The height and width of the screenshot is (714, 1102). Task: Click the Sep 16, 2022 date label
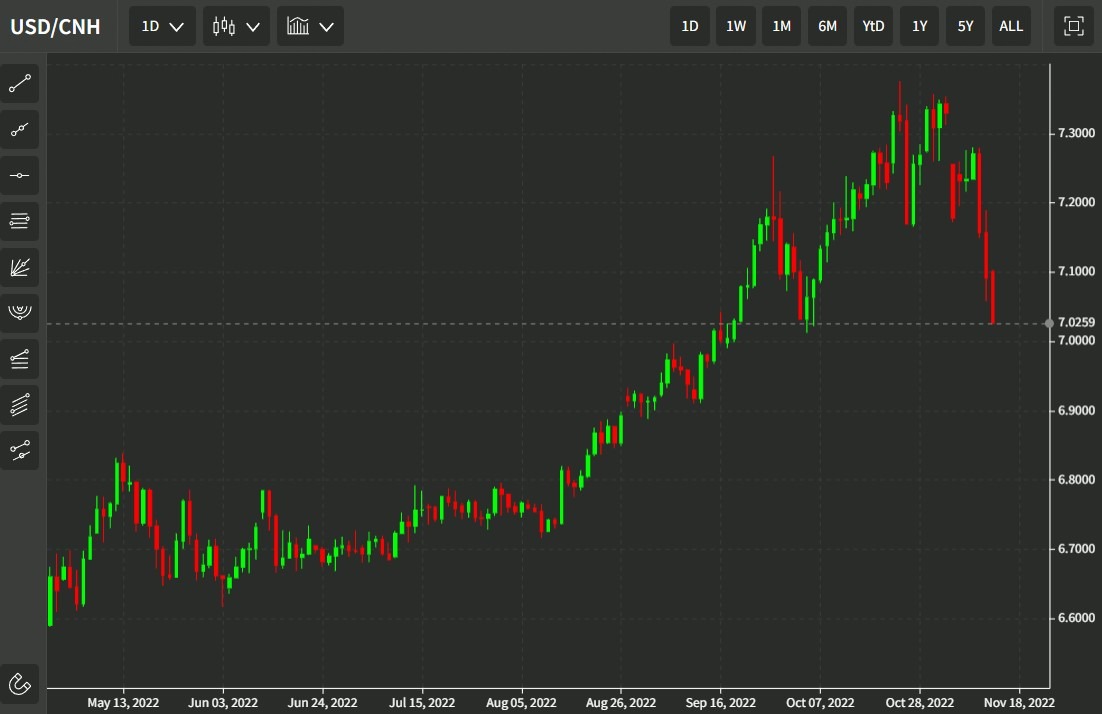tap(720, 703)
